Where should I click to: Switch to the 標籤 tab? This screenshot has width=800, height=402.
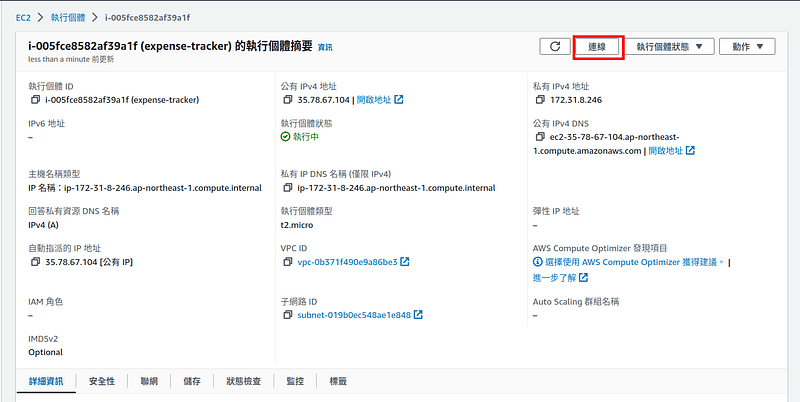[x=338, y=381]
